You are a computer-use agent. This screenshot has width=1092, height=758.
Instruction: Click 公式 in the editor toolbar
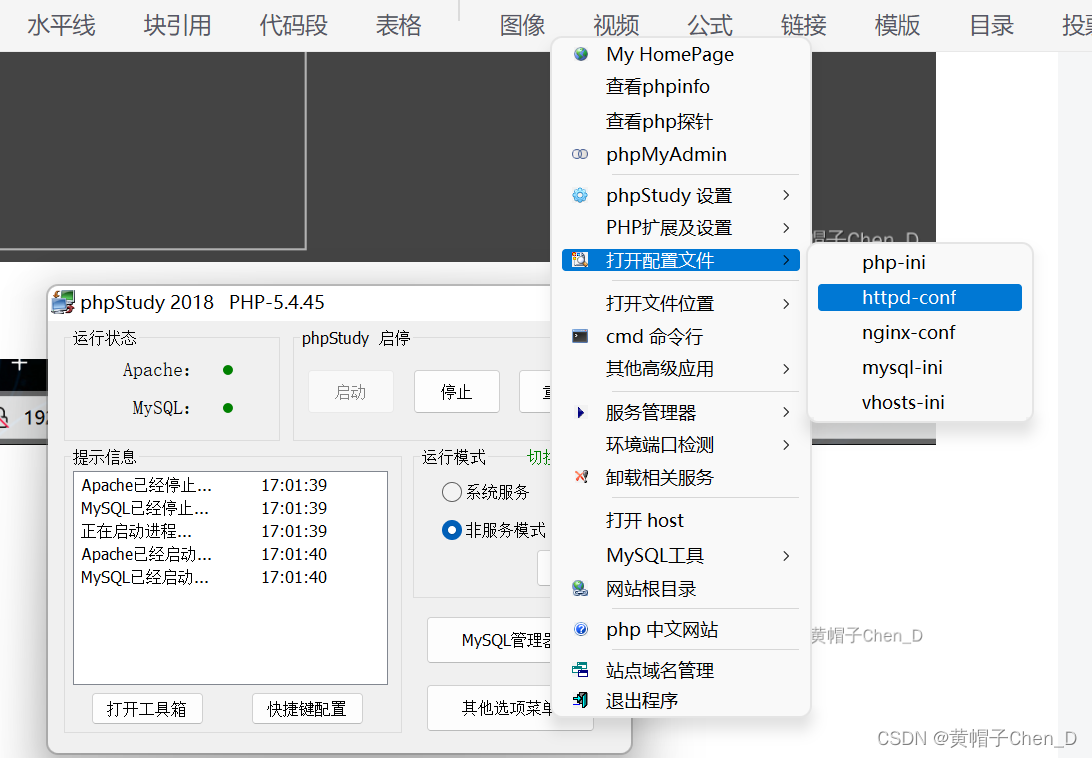coord(710,26)
